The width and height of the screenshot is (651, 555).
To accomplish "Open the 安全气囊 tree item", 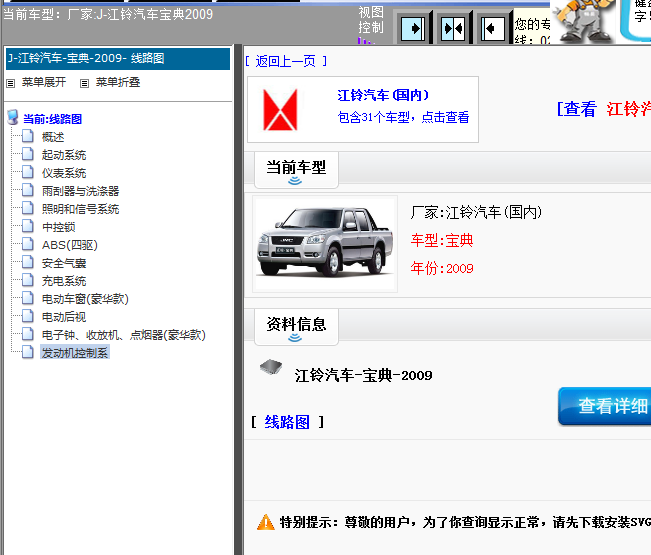I will click(64, 264).
